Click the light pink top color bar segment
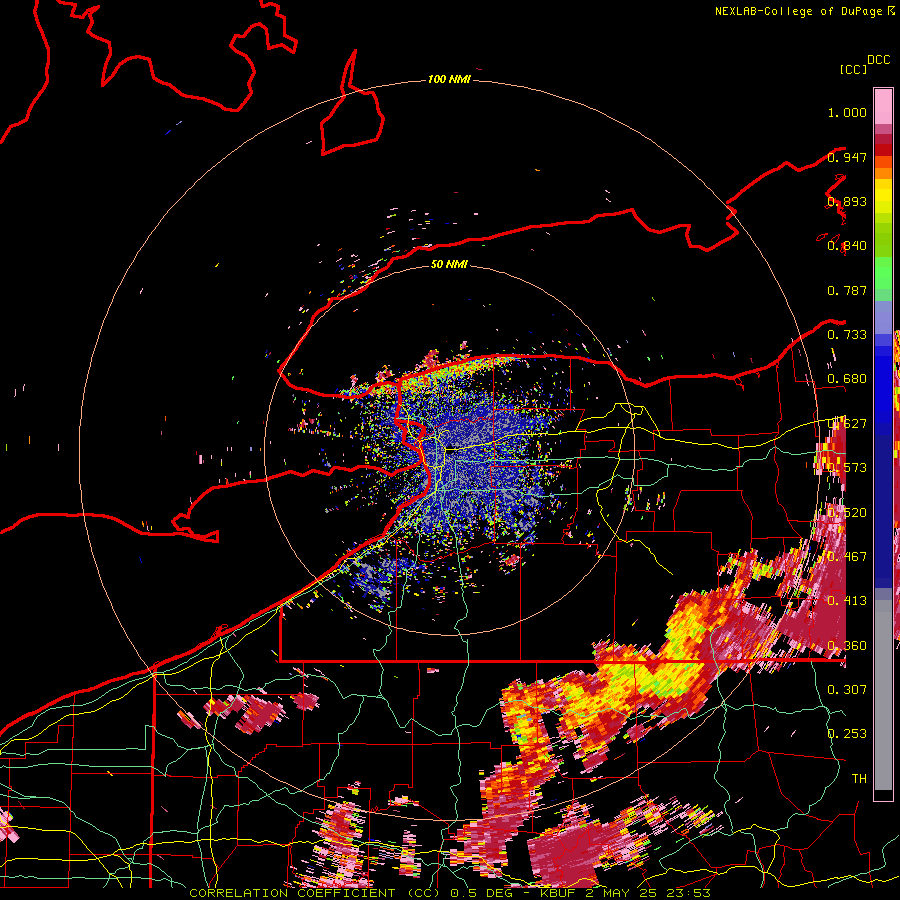Screen dimensions: 900x900 point(883,106)
